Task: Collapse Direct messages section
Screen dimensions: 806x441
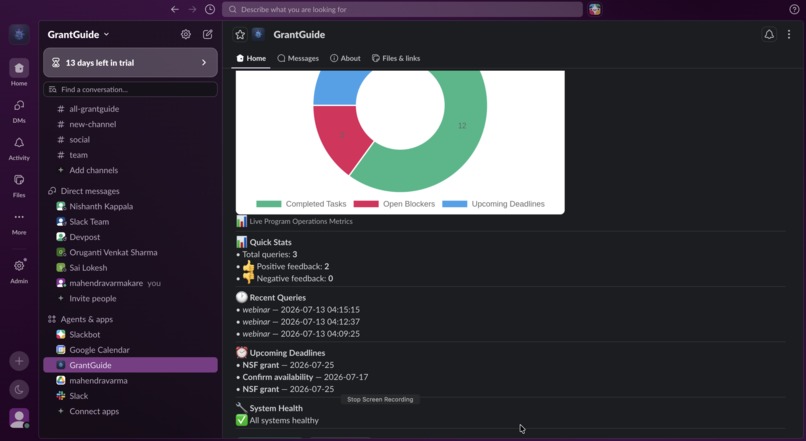Action: (89, 191)
